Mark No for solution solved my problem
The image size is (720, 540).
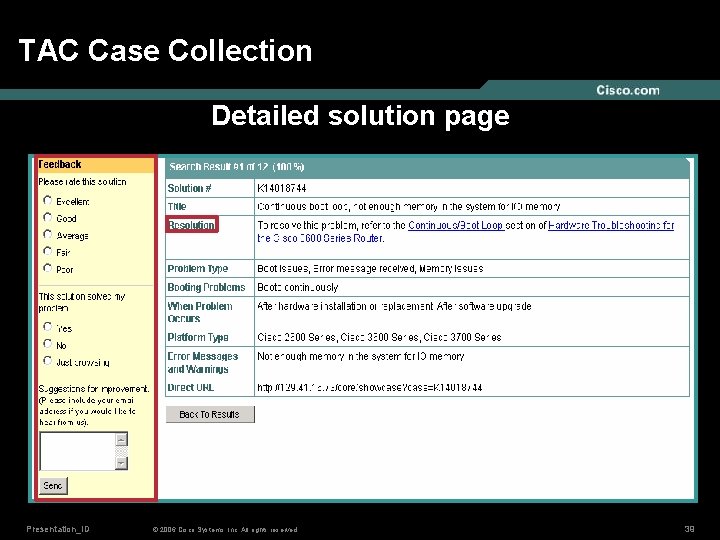click(x=47, y=343)
